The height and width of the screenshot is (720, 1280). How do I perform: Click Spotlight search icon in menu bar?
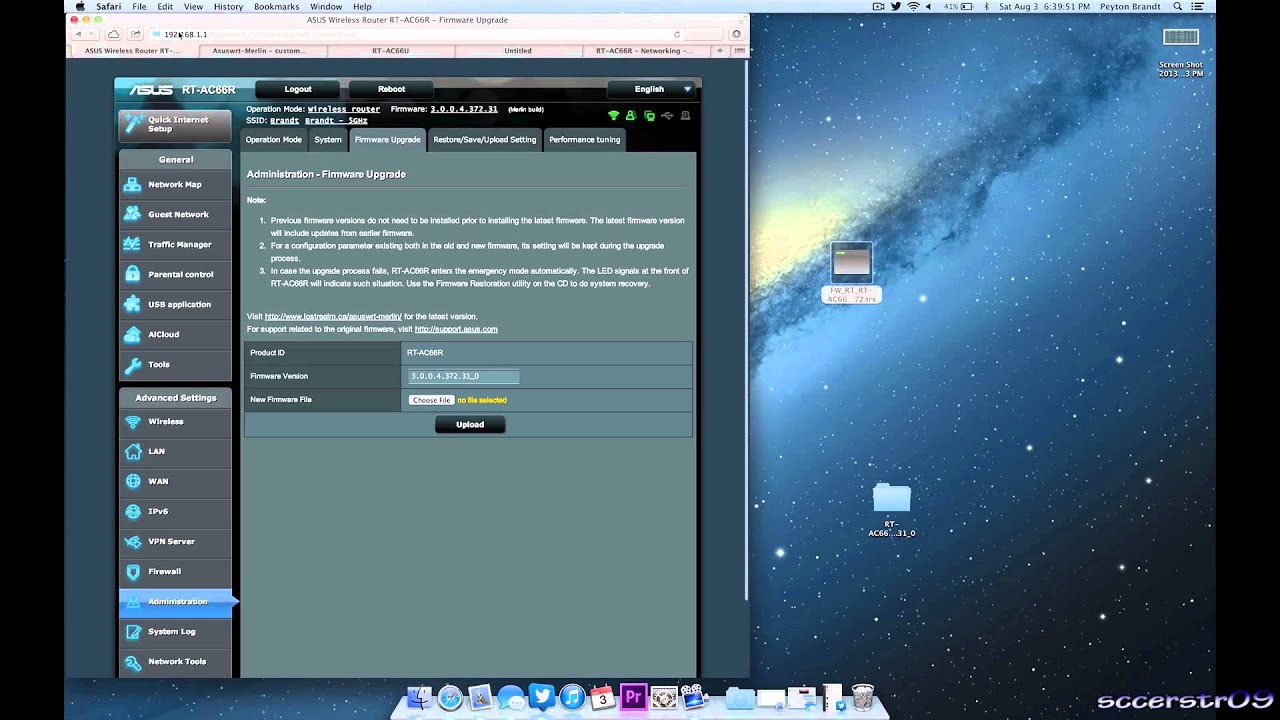[1177, 6]
